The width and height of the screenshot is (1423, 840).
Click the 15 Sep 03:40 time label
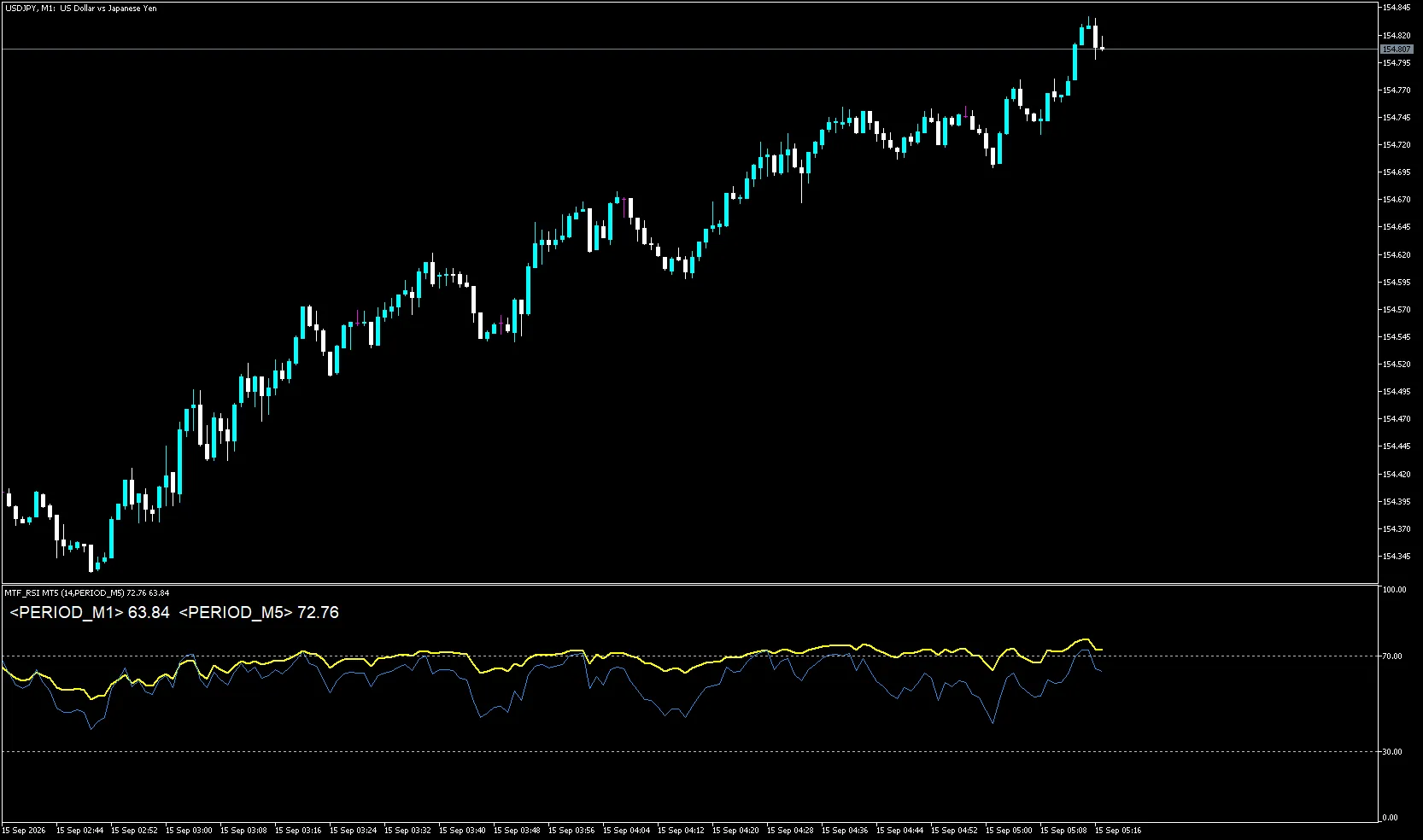(462, 831)
